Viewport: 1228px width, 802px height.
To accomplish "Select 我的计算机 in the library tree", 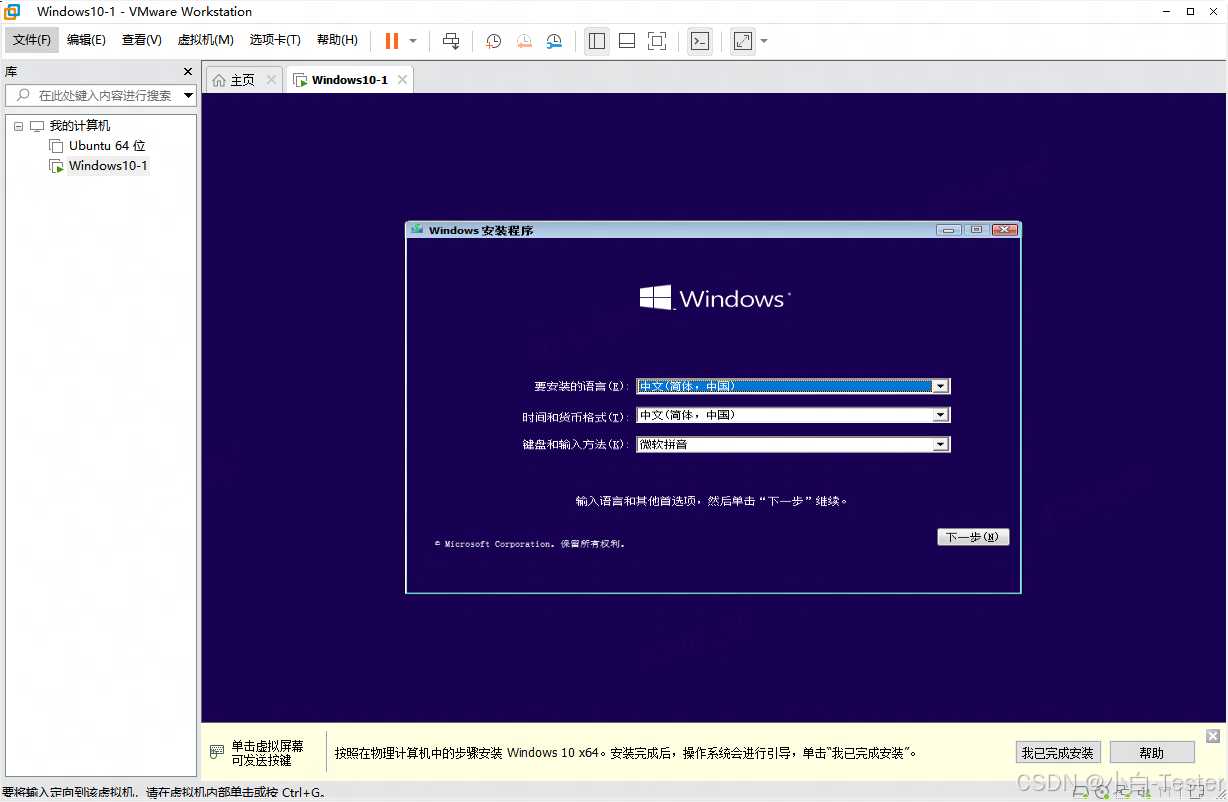I will (x=80, y=126).
